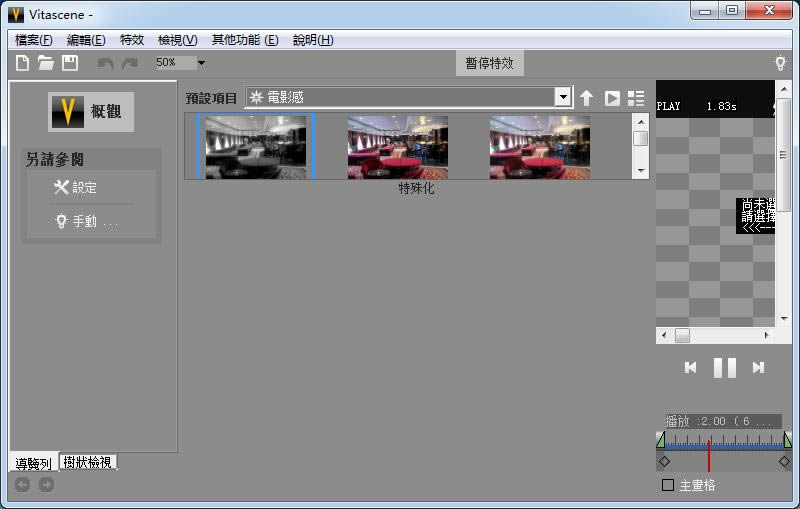Click the right keyframe diamond icon

point(784,462)
